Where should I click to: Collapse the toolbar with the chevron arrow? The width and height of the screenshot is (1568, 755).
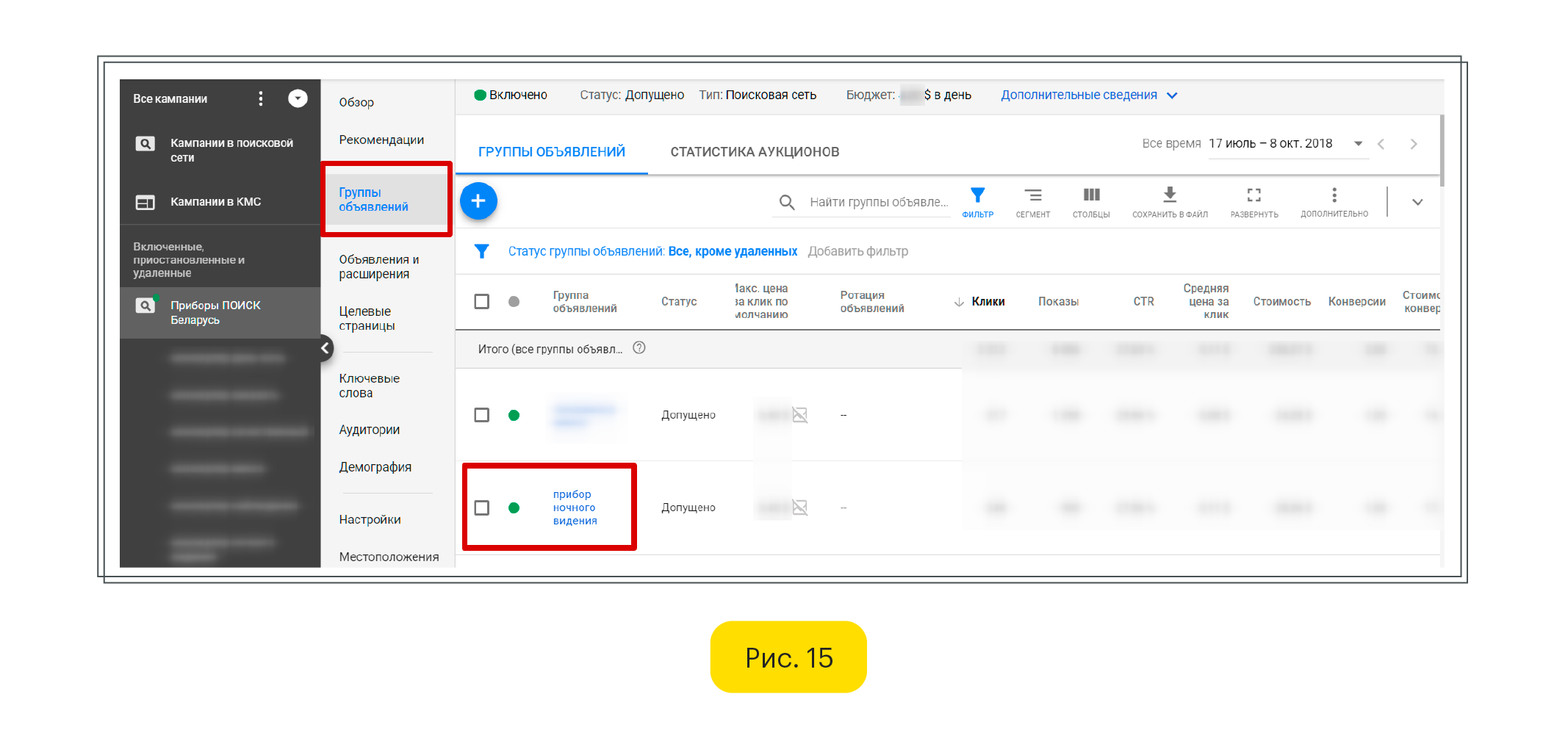coord(1417,202)
